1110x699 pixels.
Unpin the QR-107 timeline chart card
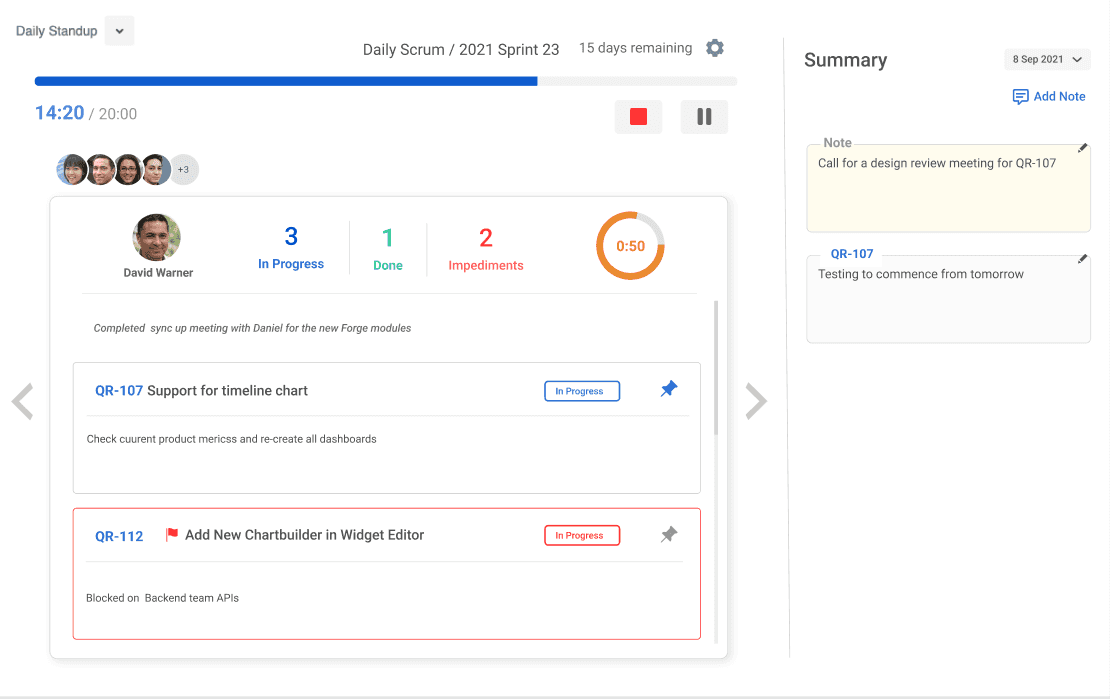(668, 389)
